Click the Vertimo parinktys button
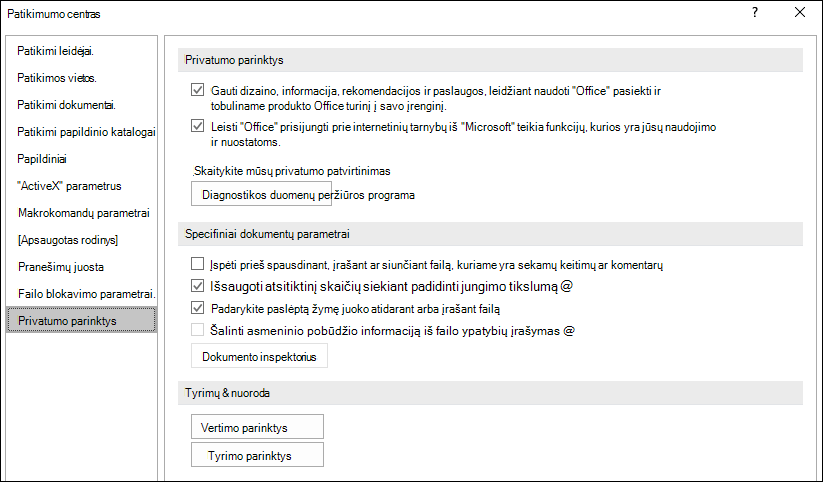The height and width of the screenshot is (482, 823). point(257,426)
